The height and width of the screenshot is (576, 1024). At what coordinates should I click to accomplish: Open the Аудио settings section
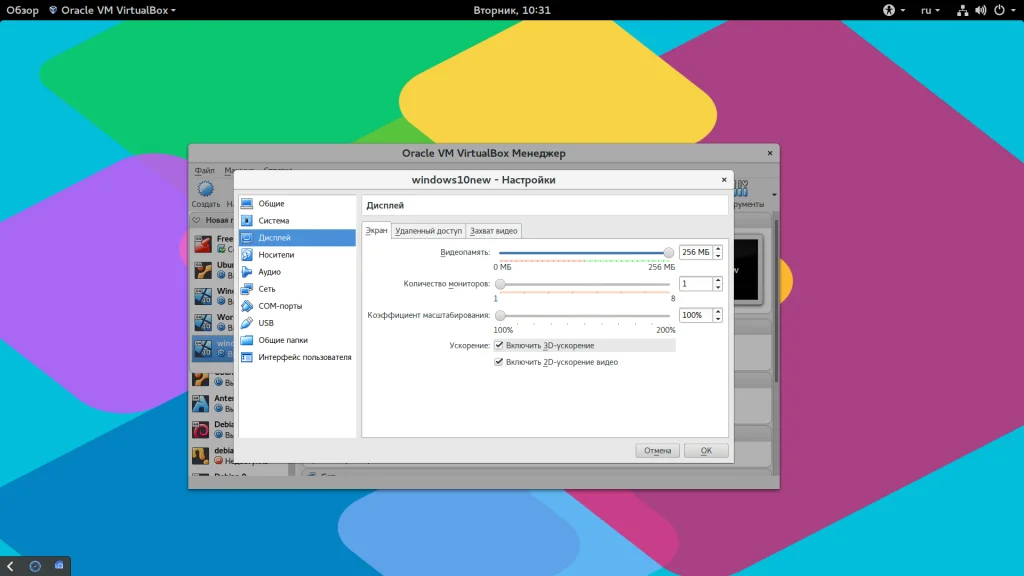click(269, 272)
